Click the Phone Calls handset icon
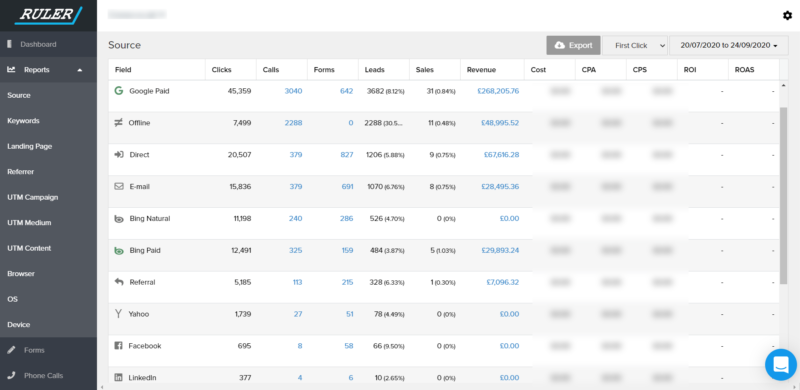The image size is (800, 390). coord(11,376)
